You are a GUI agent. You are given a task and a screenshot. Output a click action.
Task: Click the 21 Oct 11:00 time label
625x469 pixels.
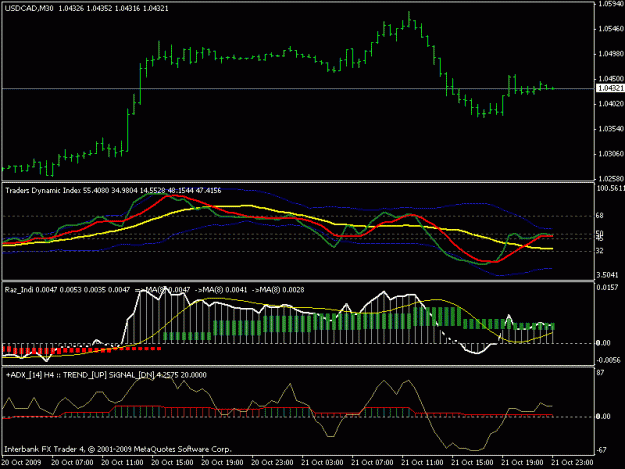(422, 462)
